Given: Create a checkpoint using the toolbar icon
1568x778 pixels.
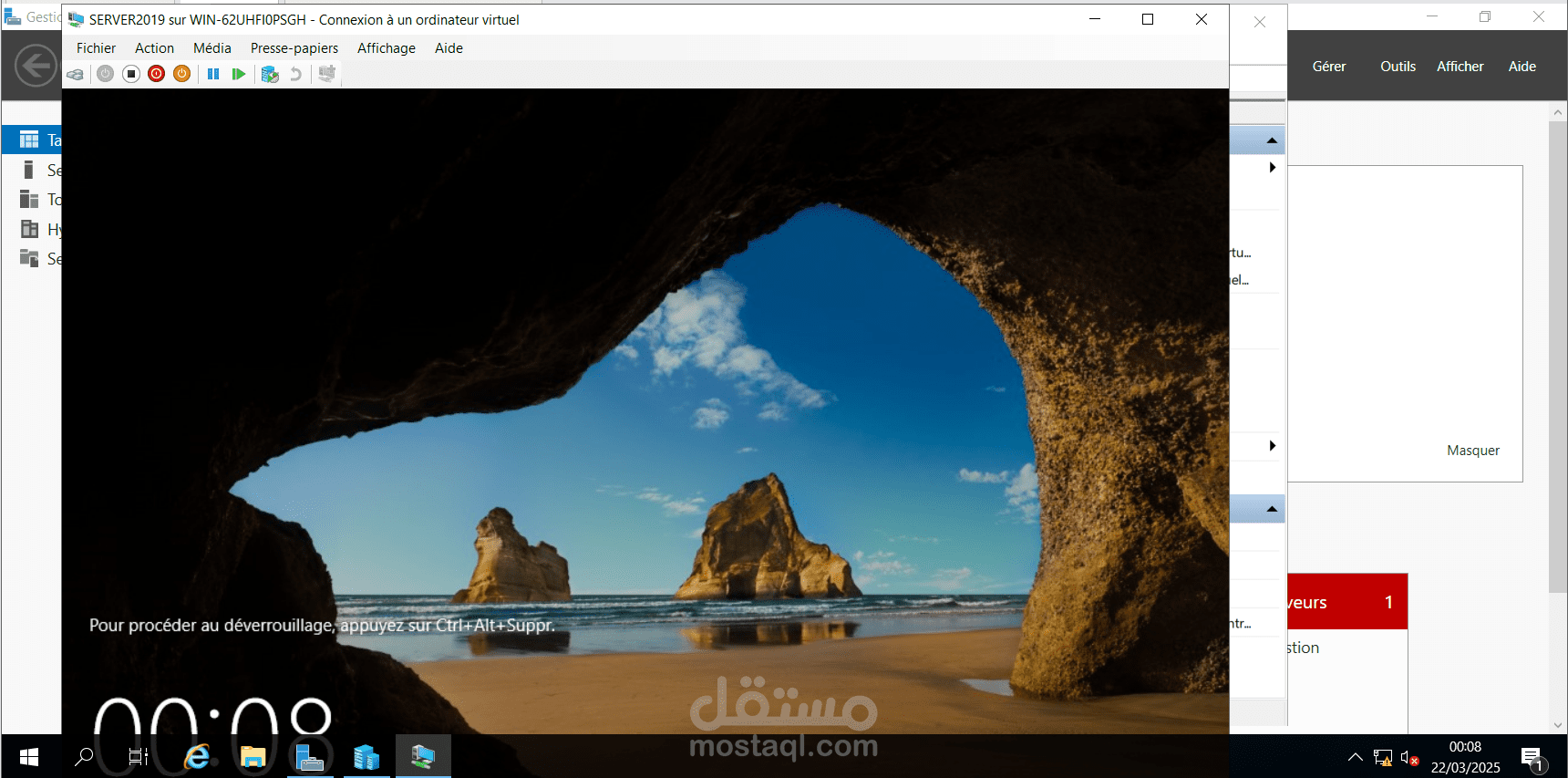Looking at the screenshot, I should point(270,74).
